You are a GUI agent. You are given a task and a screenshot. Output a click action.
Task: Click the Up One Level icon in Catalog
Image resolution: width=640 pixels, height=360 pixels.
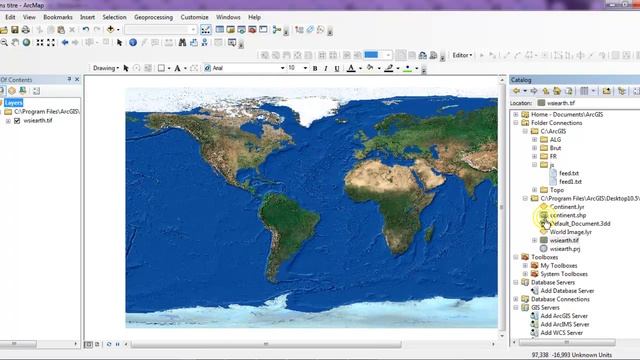pos(545,91)
